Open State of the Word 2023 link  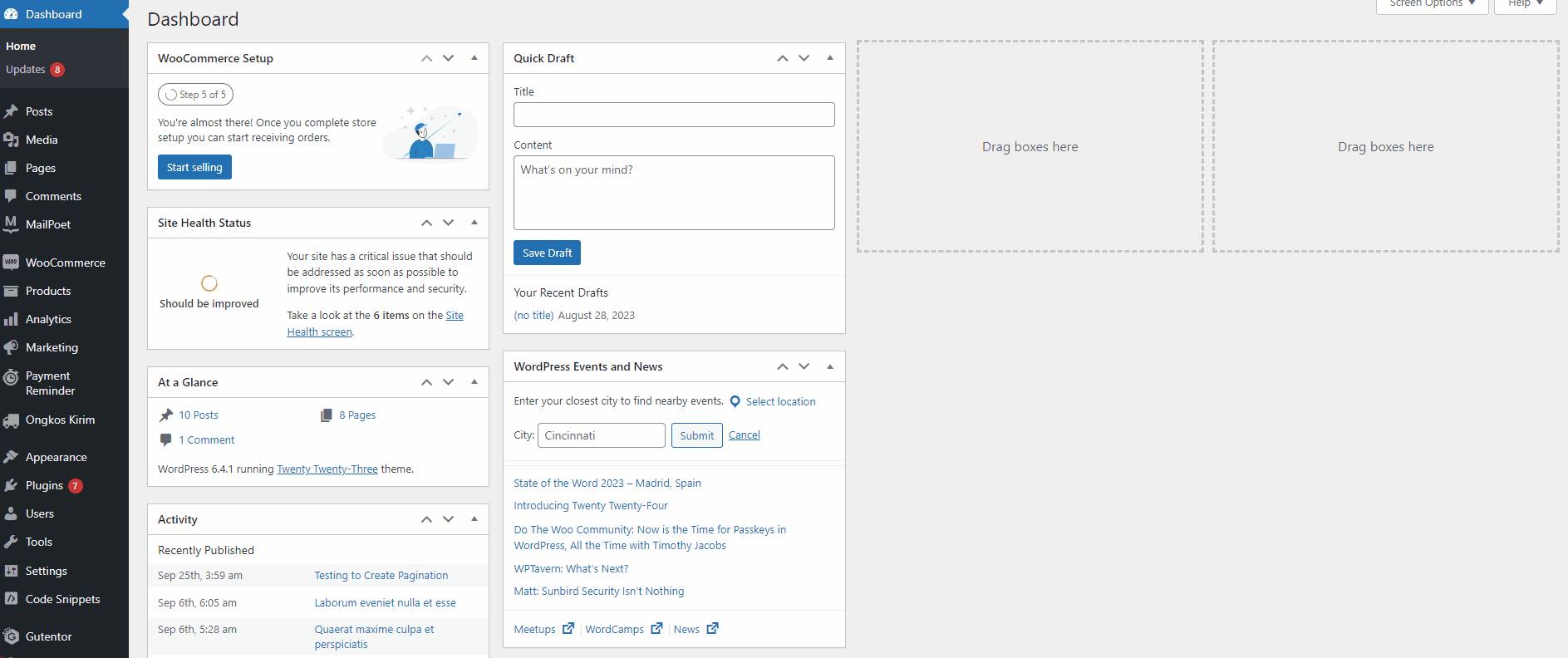607,483
